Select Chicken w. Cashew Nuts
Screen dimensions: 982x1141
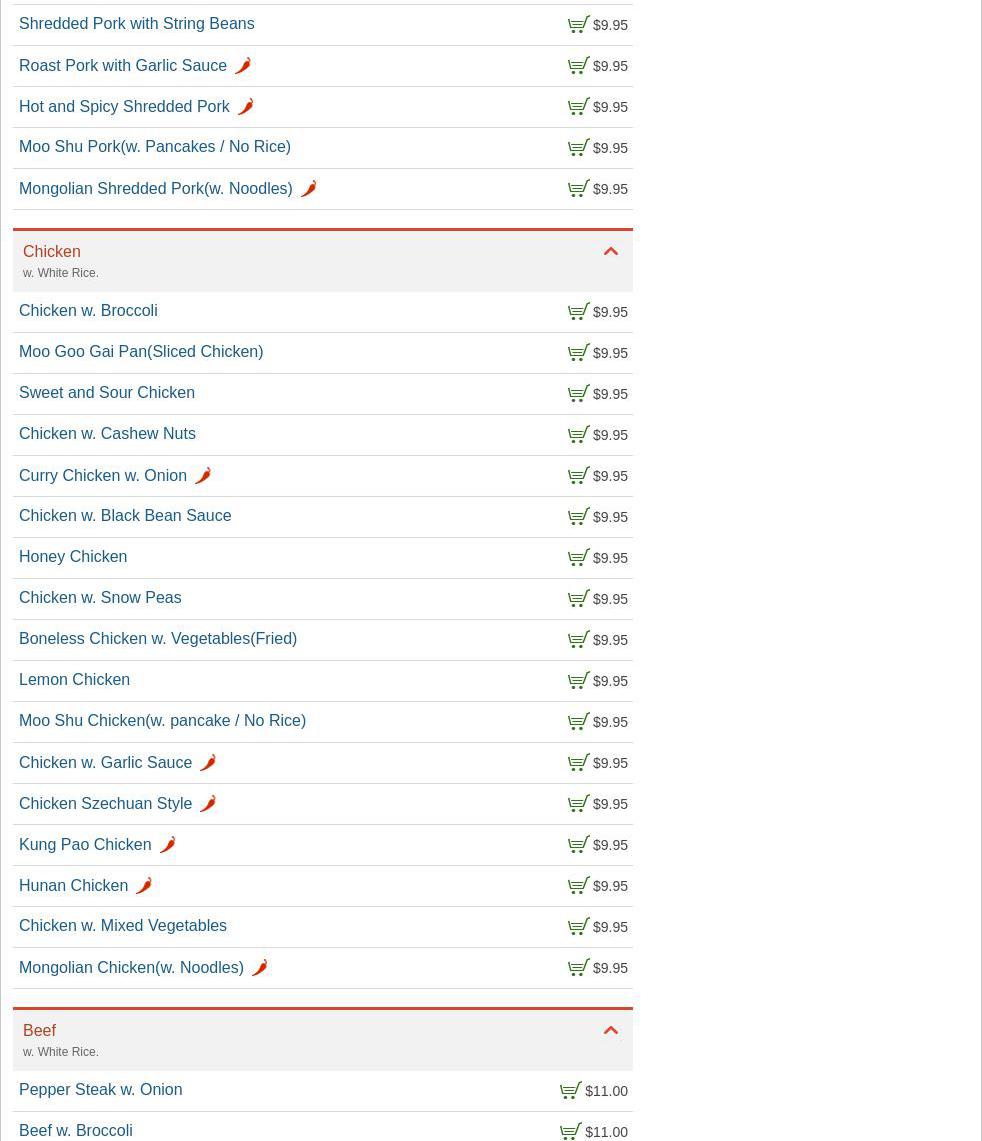pos(107,434)
